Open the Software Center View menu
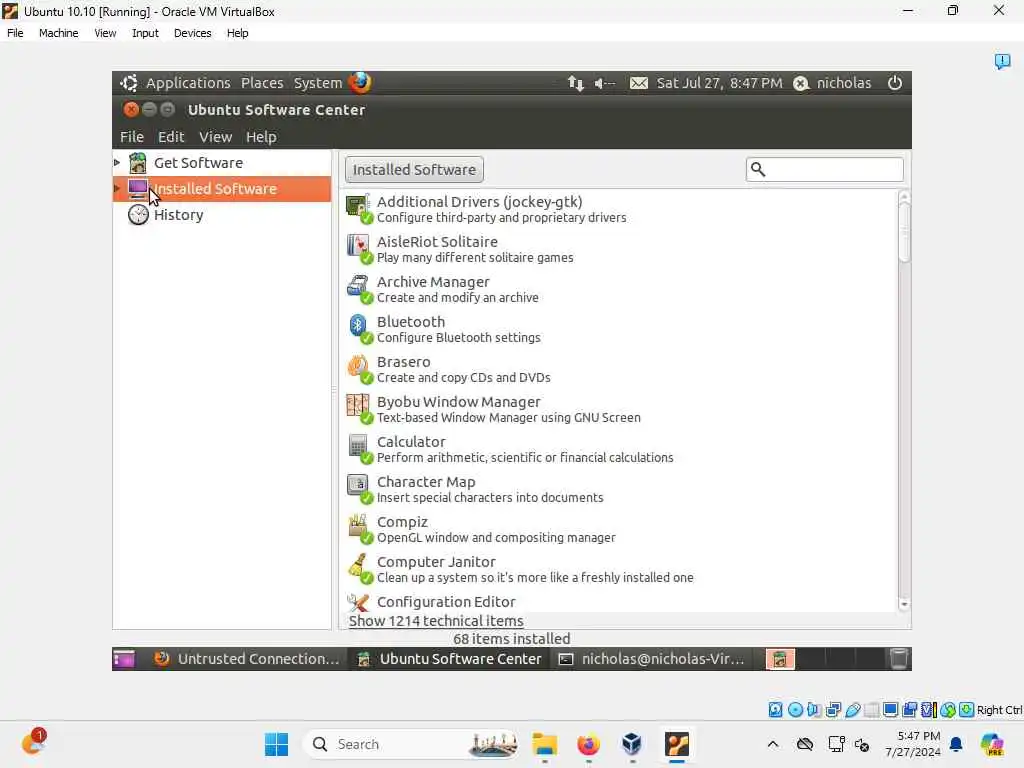The image size is (1024, 768). (216, 136)
